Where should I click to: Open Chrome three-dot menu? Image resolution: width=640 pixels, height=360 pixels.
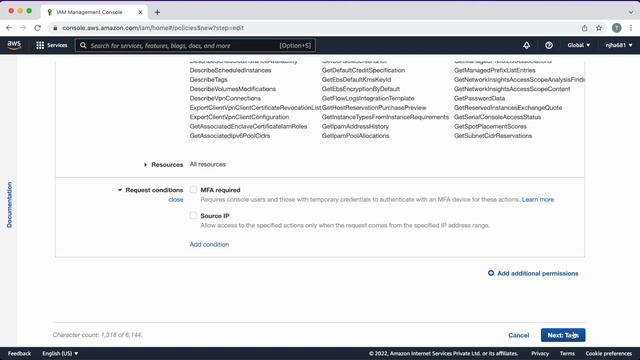coord(631,28)
